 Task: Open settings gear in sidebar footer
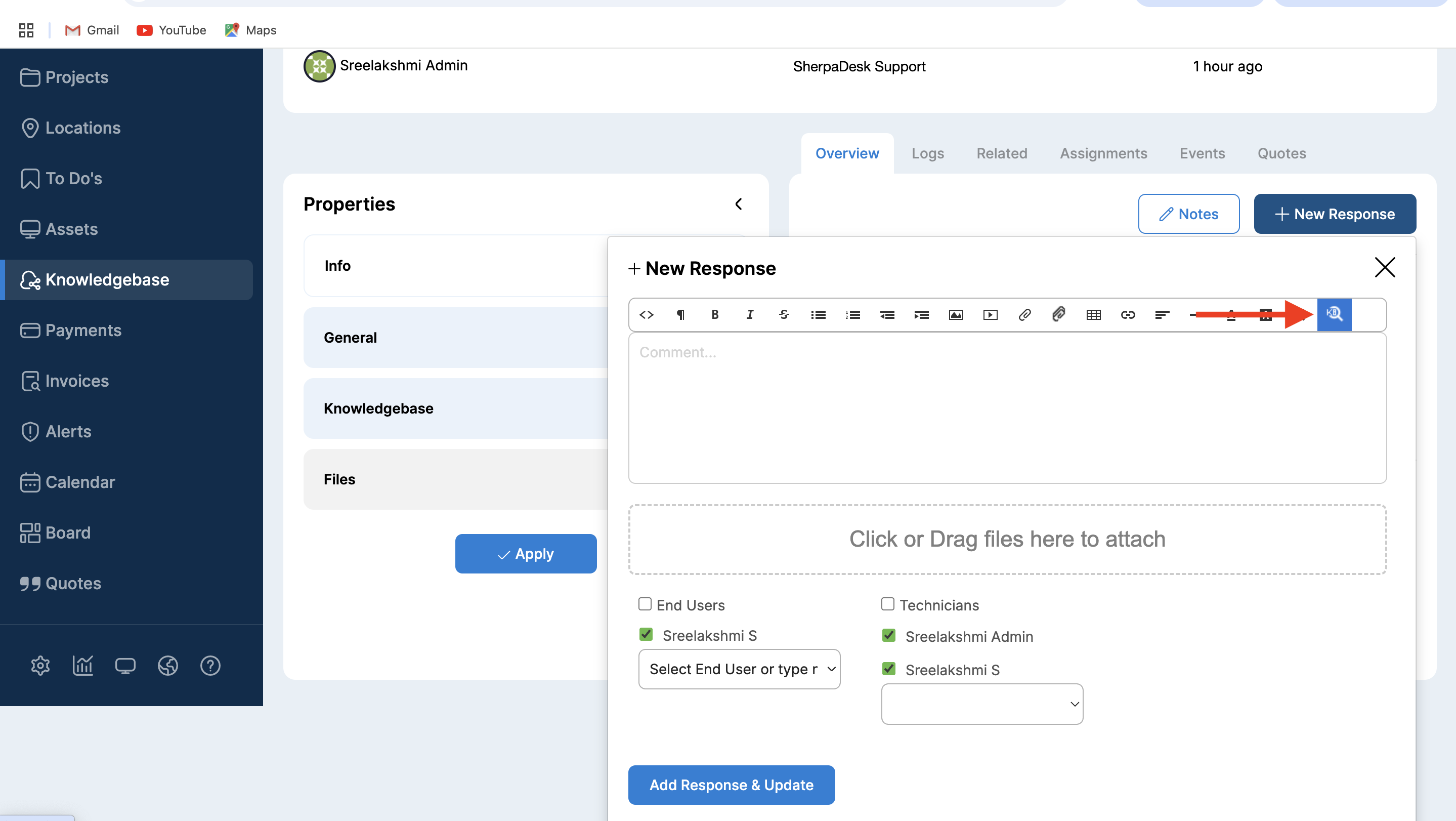[40, 666]
